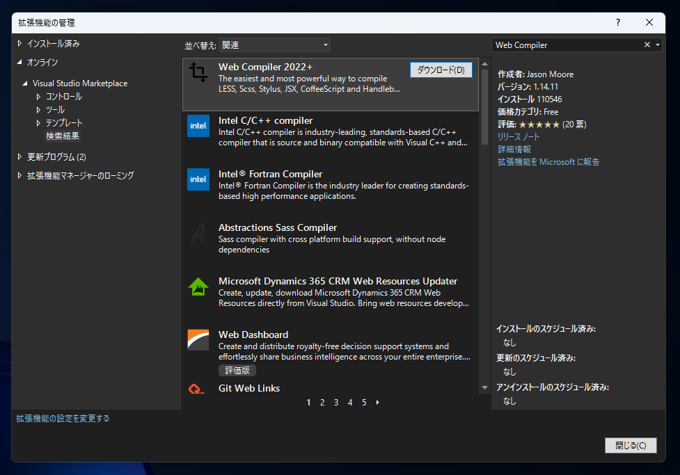Screen dimensions: 680x475
Task: Open 拡張機能の設定を変更する link
Action: coord(63,418)
